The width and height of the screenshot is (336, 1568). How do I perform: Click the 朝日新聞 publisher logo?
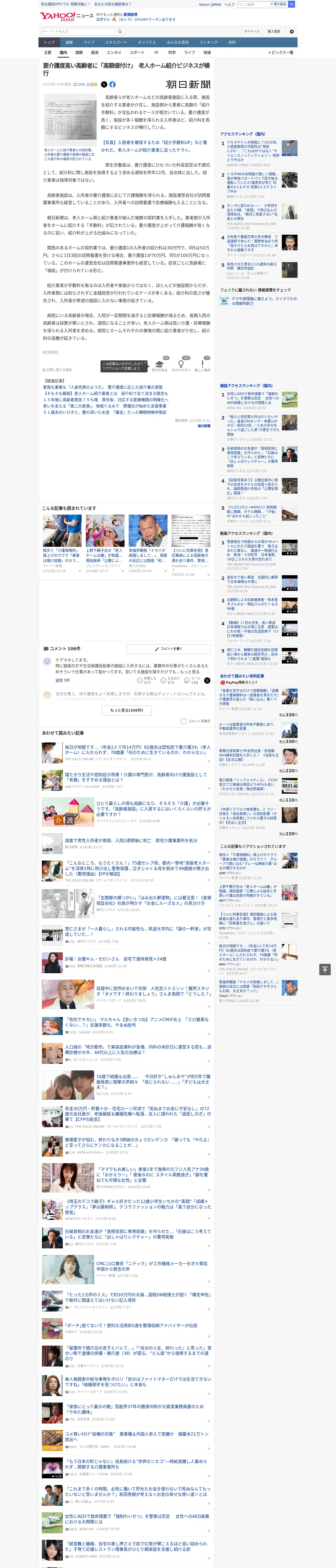point(188,85)
